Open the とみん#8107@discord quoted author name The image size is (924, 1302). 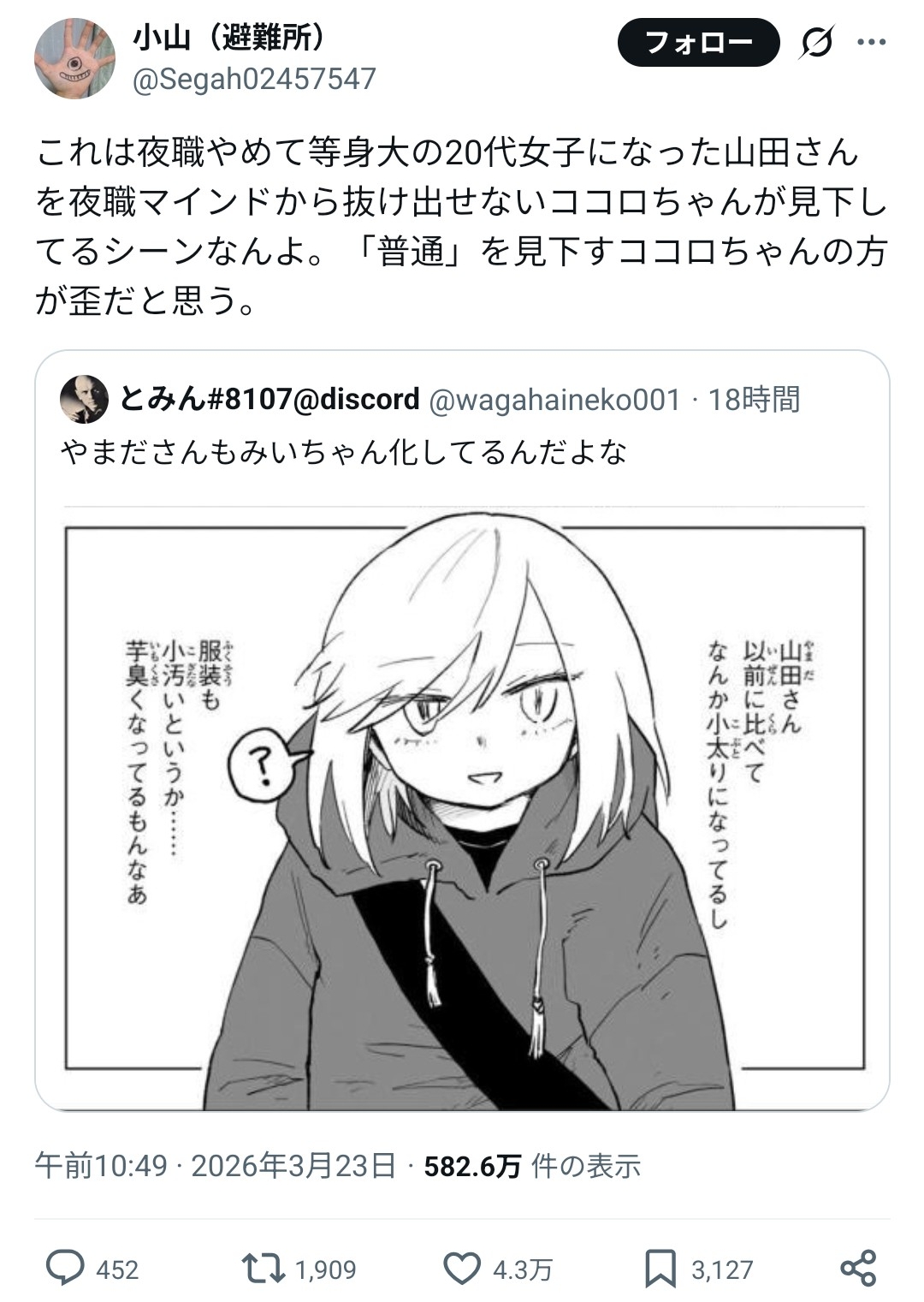pyautogui.click(x=269, y=399)
